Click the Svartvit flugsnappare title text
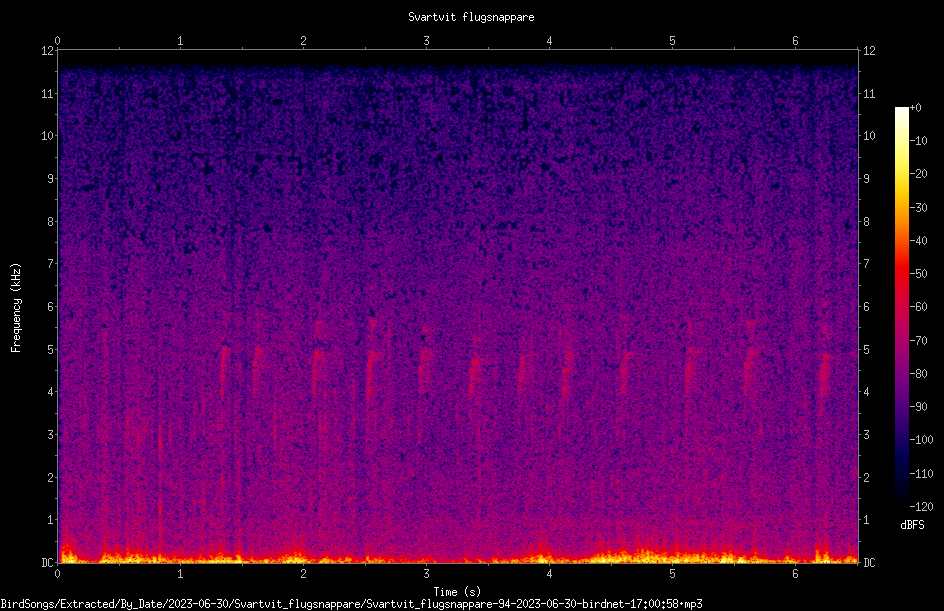The image size is (944, 611). point(471,17)
